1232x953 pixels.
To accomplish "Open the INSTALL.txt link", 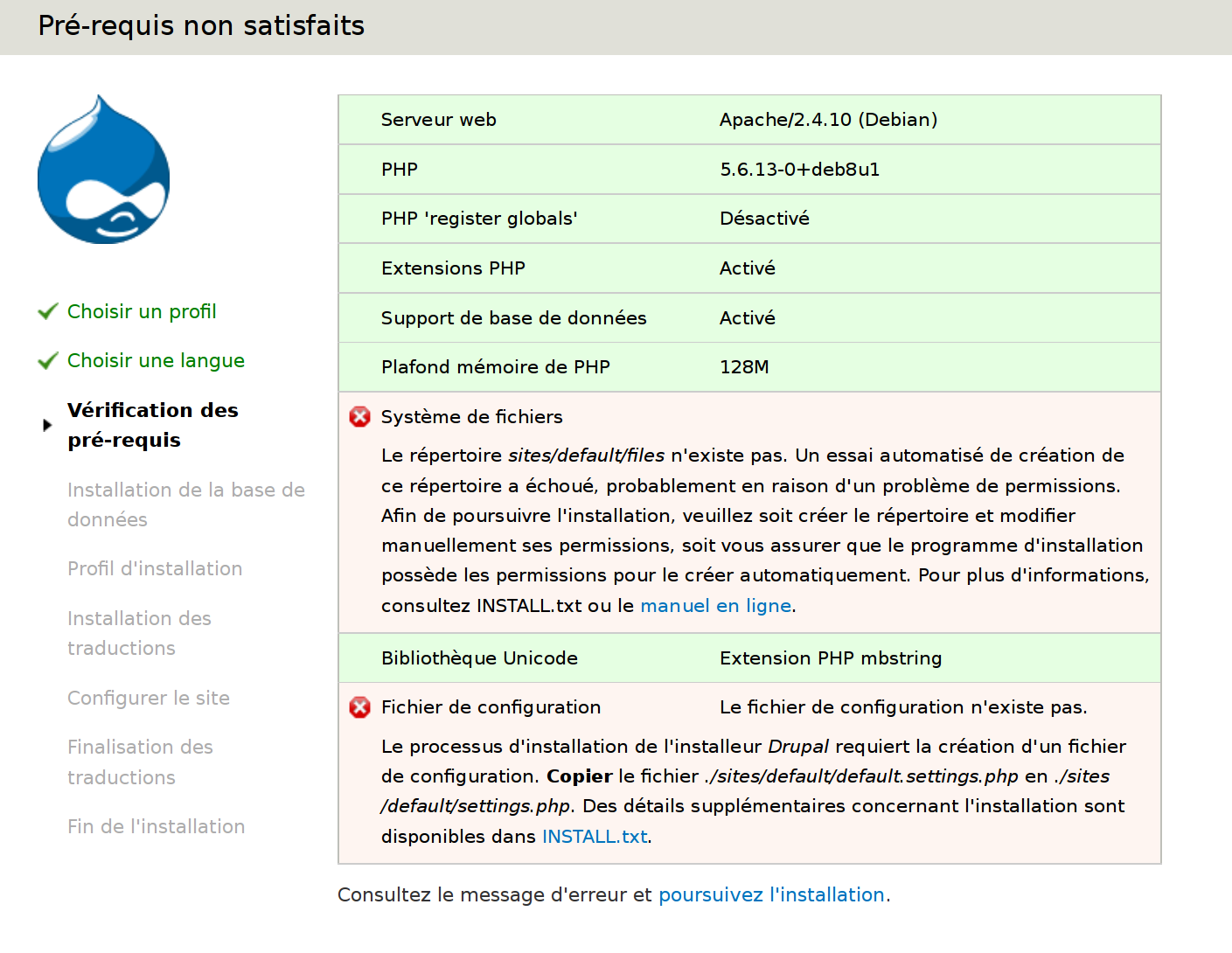I will point(595,837).
